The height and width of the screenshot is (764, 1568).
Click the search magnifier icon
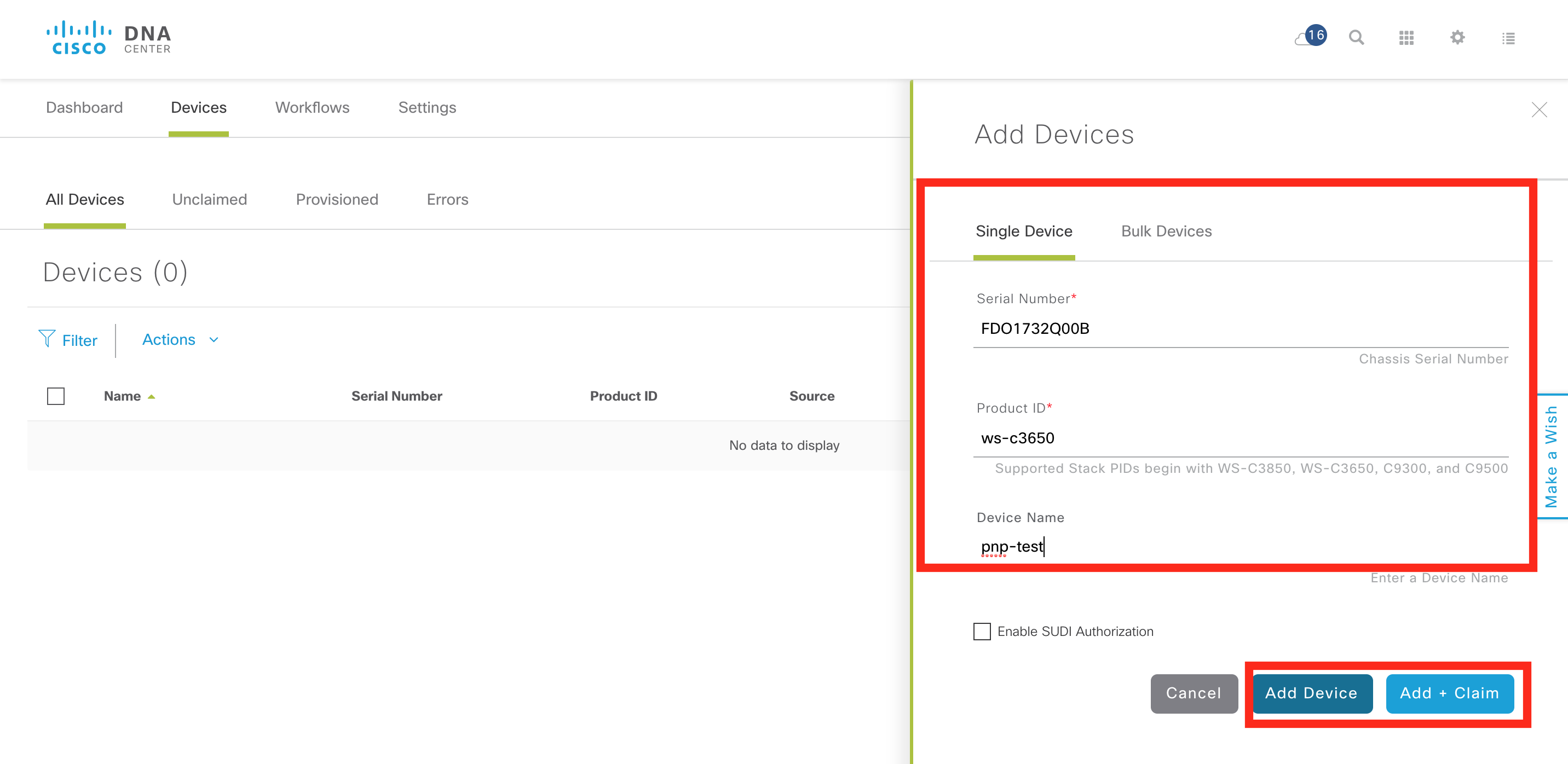(1356, 38)
